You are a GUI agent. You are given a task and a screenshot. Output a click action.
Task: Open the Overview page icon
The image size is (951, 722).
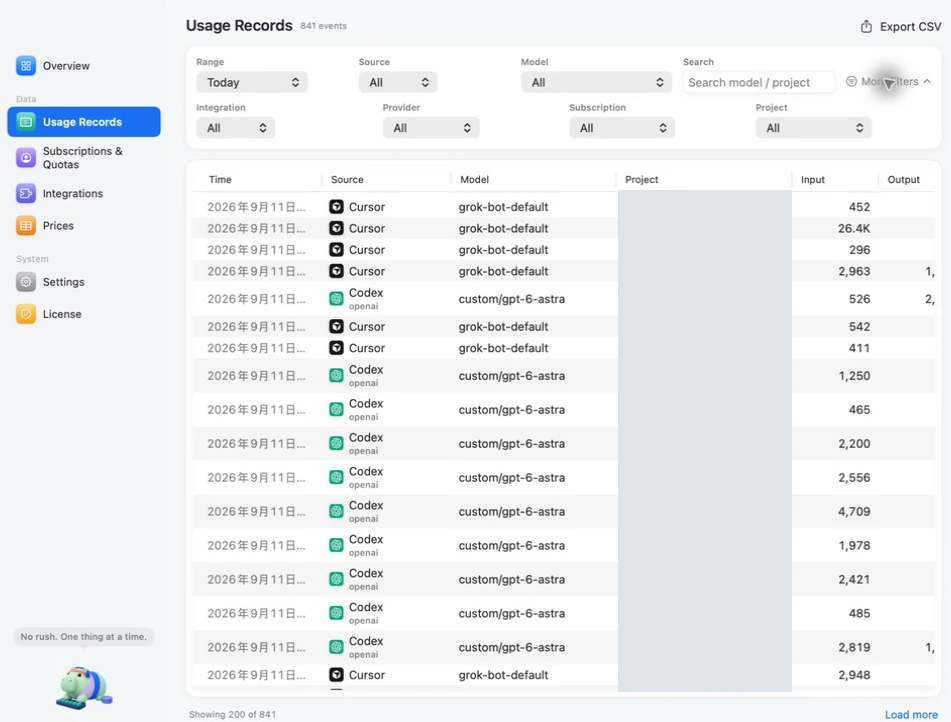point(25,66)
